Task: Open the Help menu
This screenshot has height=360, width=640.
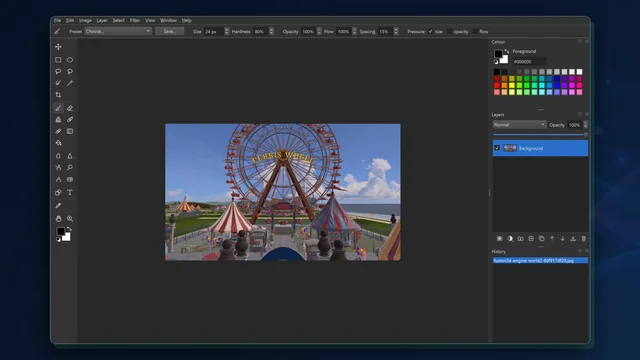Action: click(187, 20)
